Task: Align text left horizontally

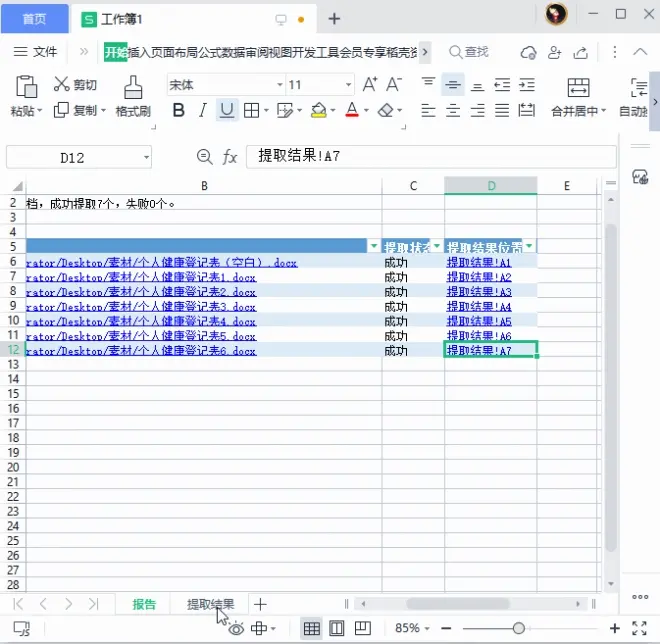Action: click(428, 111)
